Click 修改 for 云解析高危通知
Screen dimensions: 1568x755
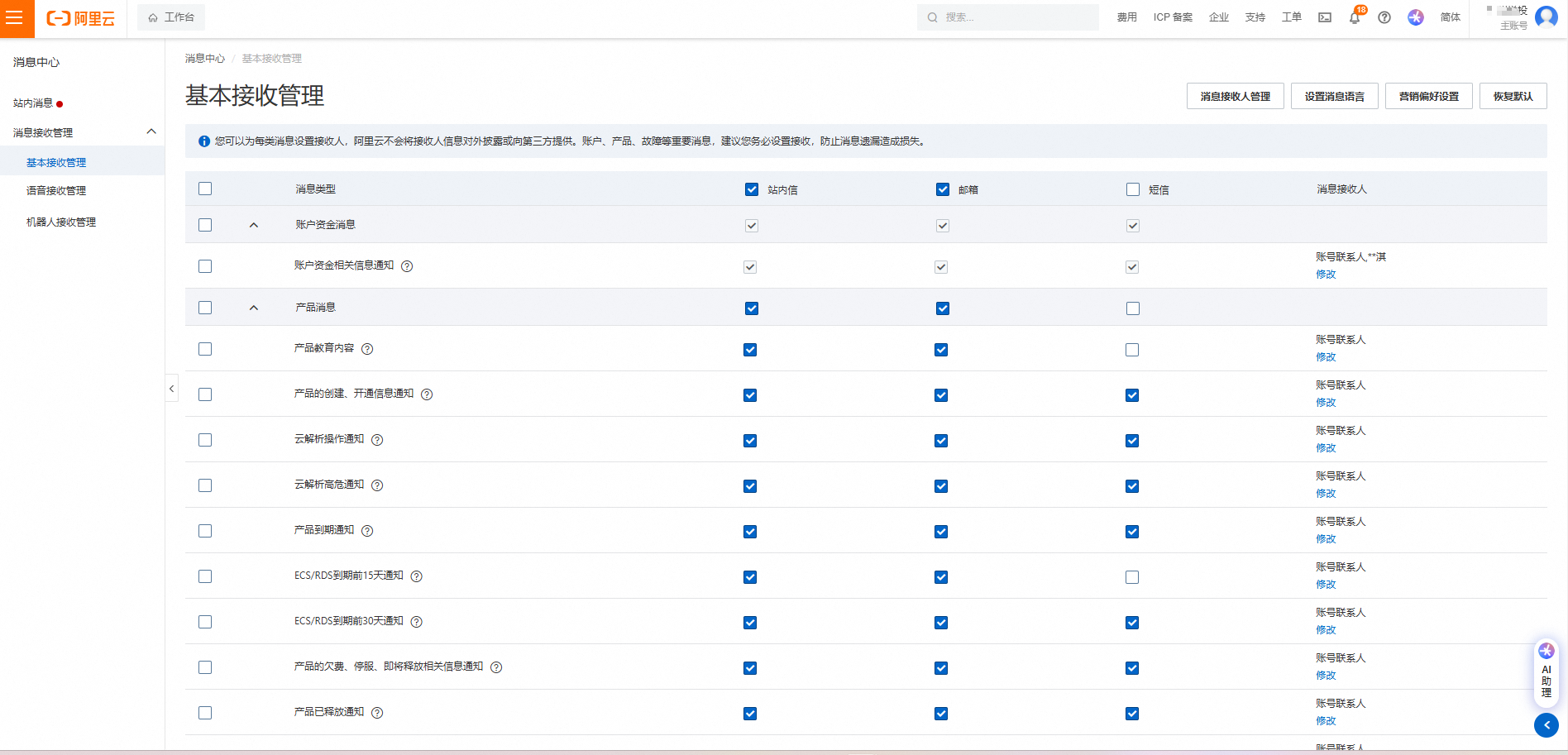(x=1326, y=494)
